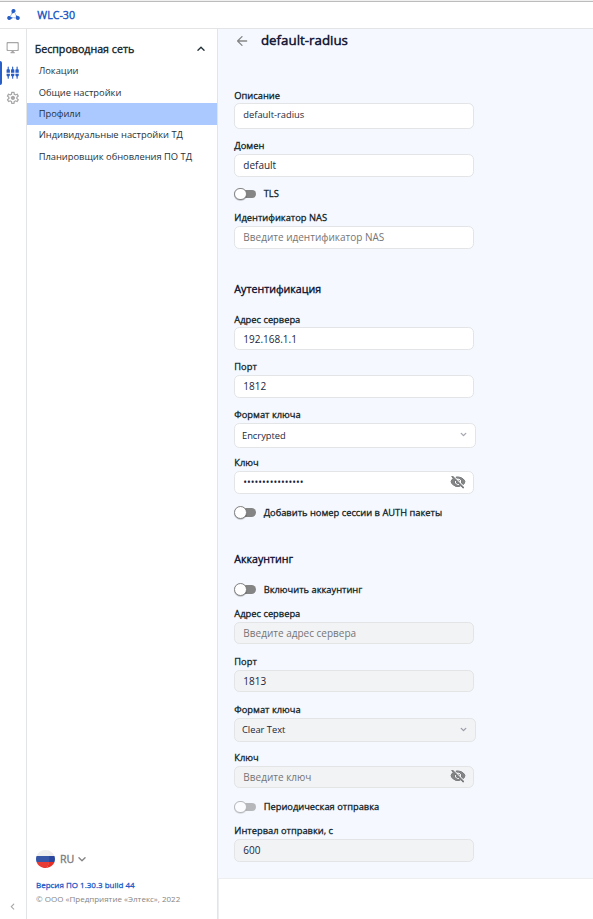Select 'Индивидуальные настройки ТД' in the sidebar
The width and height of the screenshot is (593, 919).
(111, 135)
